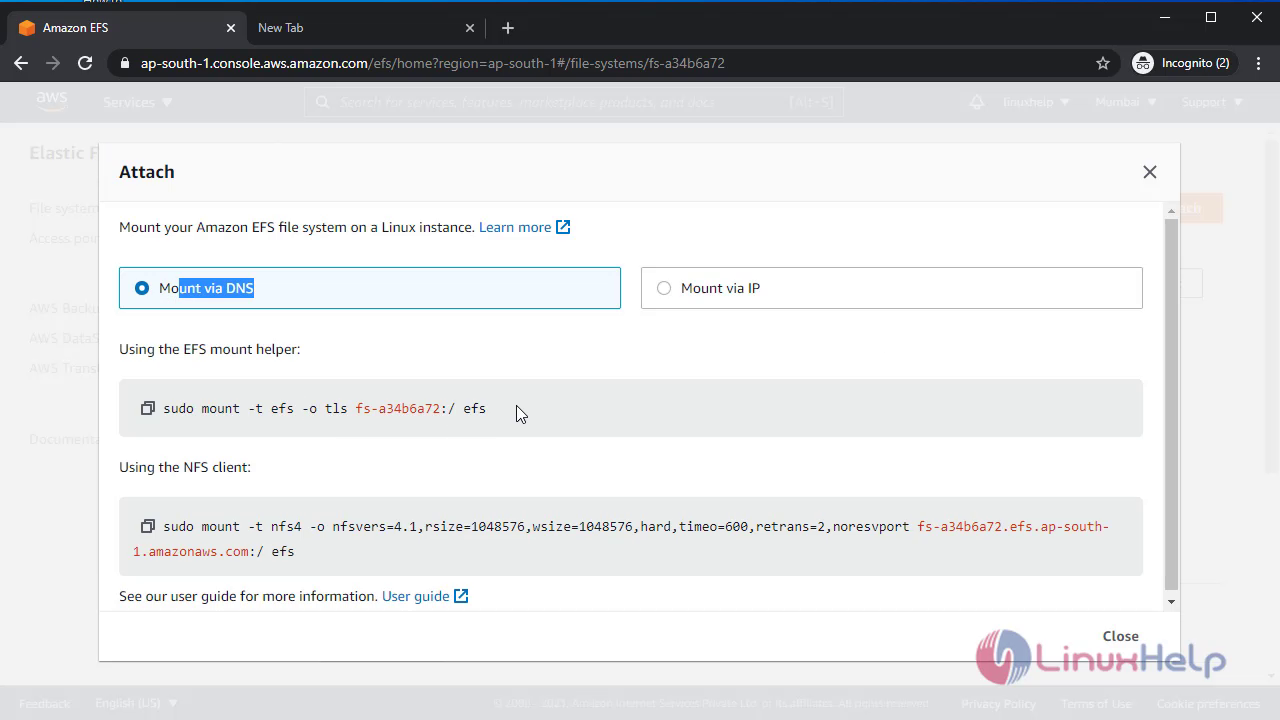Open the Incognito profile indicator

click(x=1181, y=63)
